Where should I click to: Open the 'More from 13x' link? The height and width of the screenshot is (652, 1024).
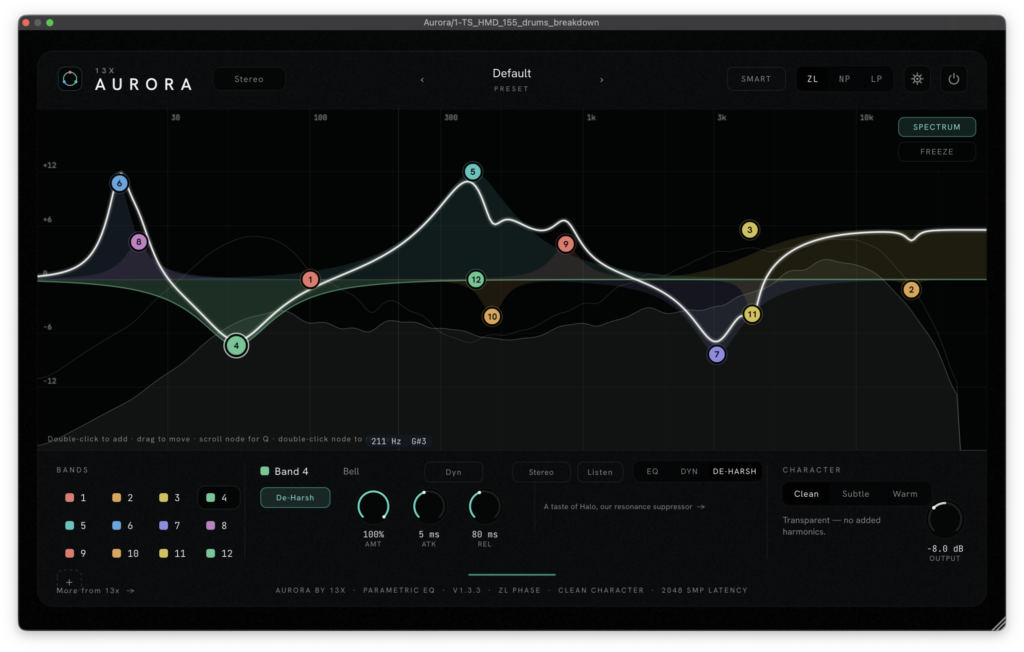pyautogui.click(x=95, y=591)
